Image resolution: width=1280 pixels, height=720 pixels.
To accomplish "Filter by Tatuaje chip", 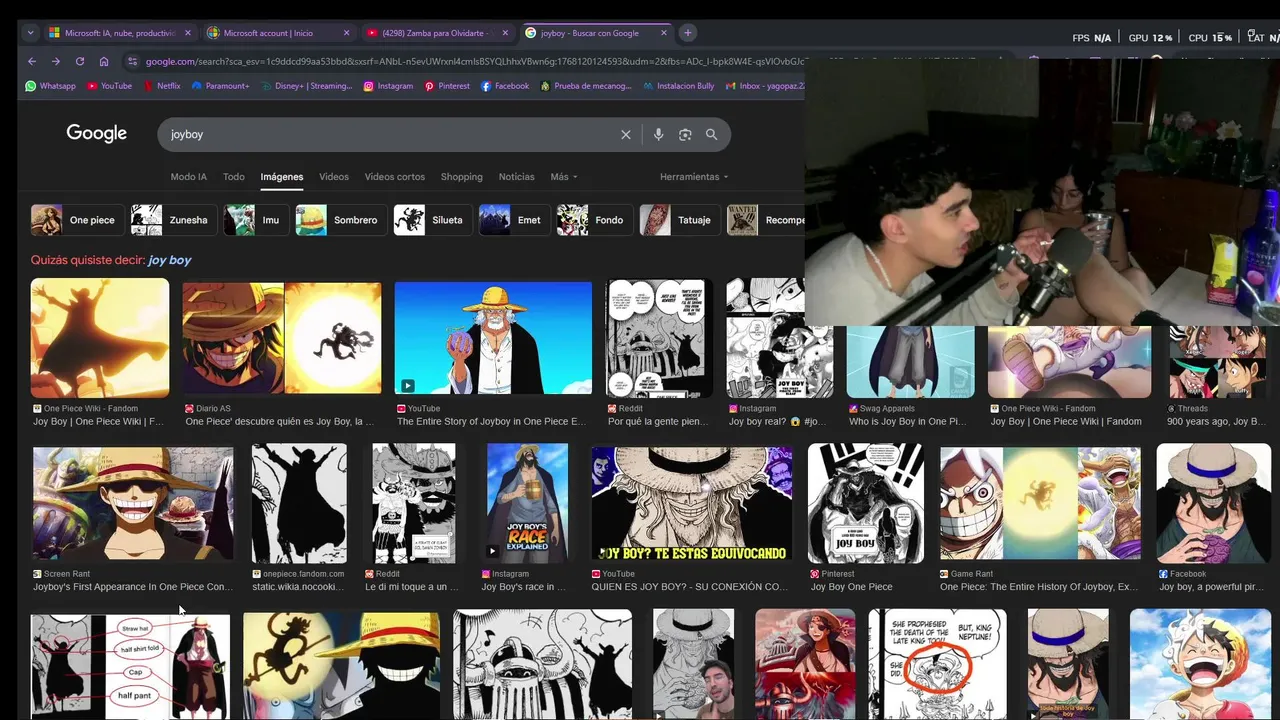I will click(679, 220).
